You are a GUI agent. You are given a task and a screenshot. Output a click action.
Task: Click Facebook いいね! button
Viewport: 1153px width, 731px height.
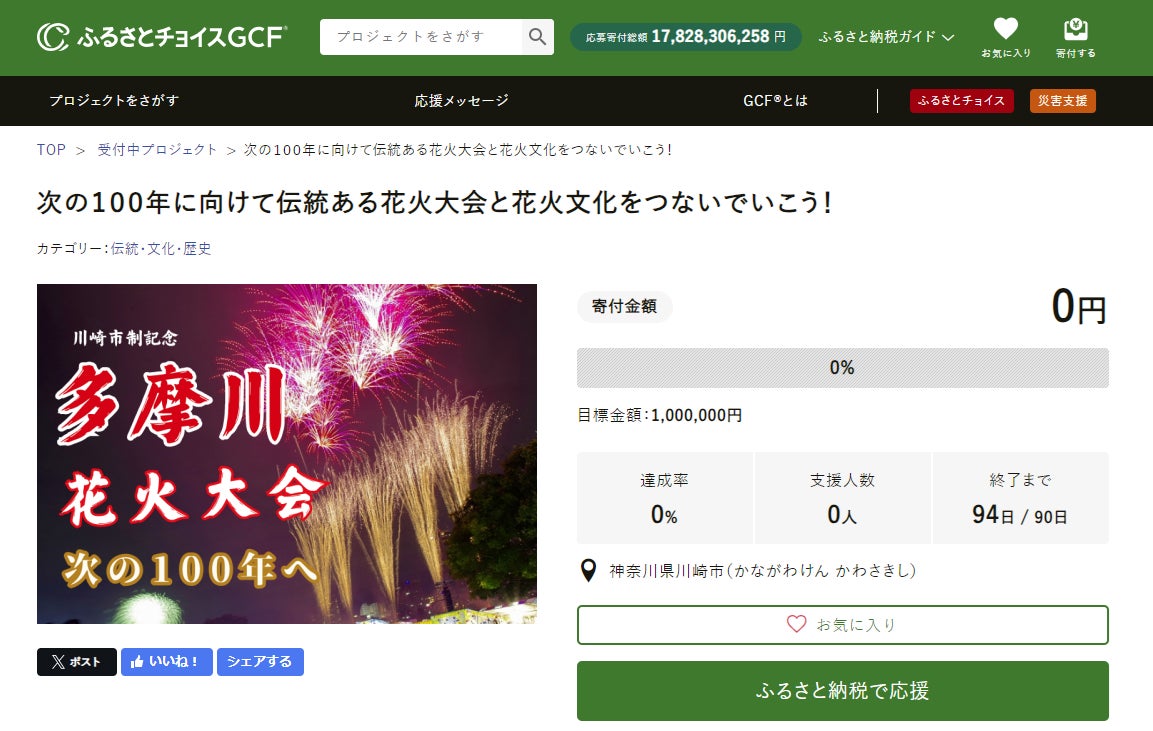tap(166, 662)
